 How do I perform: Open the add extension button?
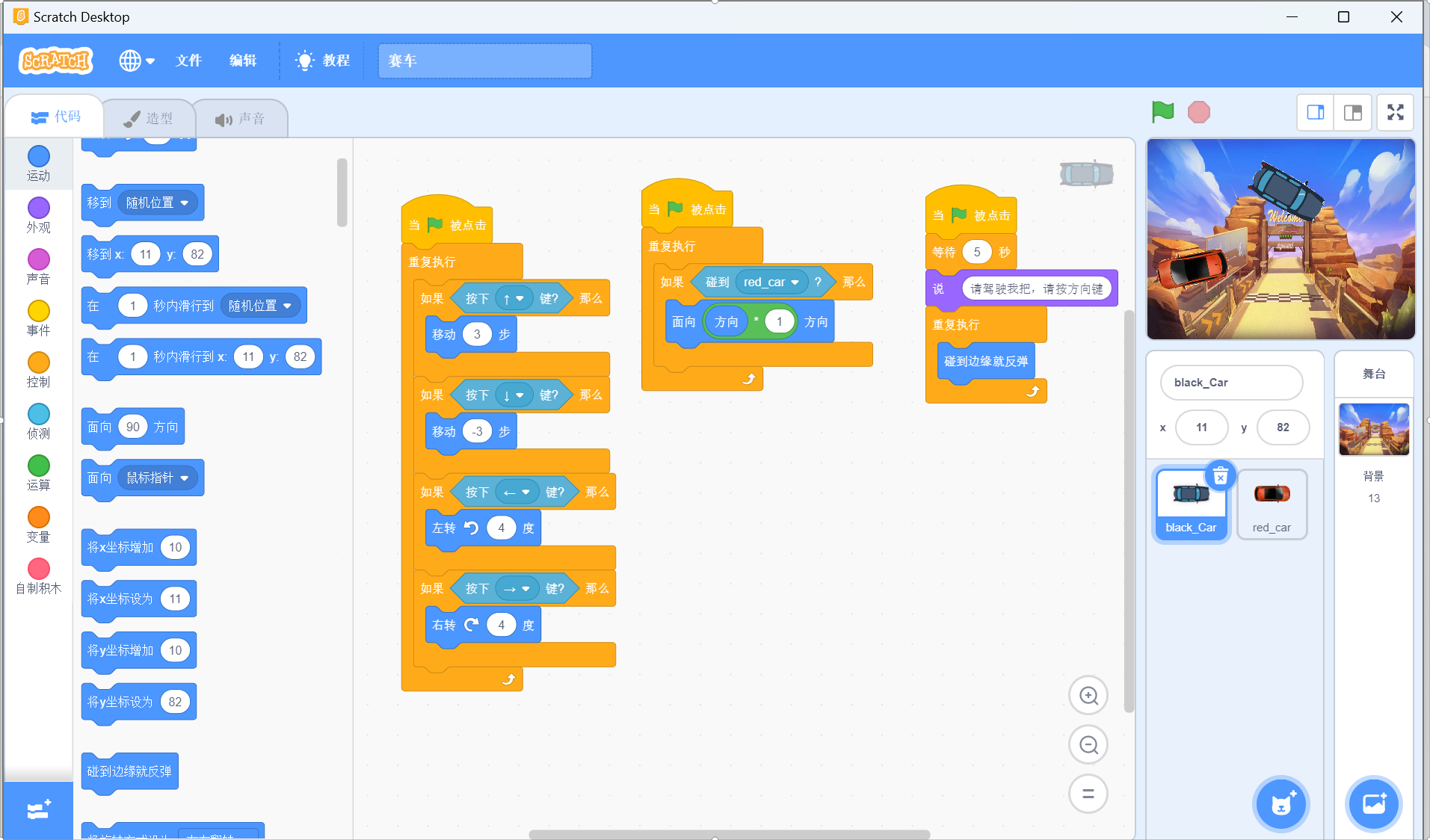38,810
